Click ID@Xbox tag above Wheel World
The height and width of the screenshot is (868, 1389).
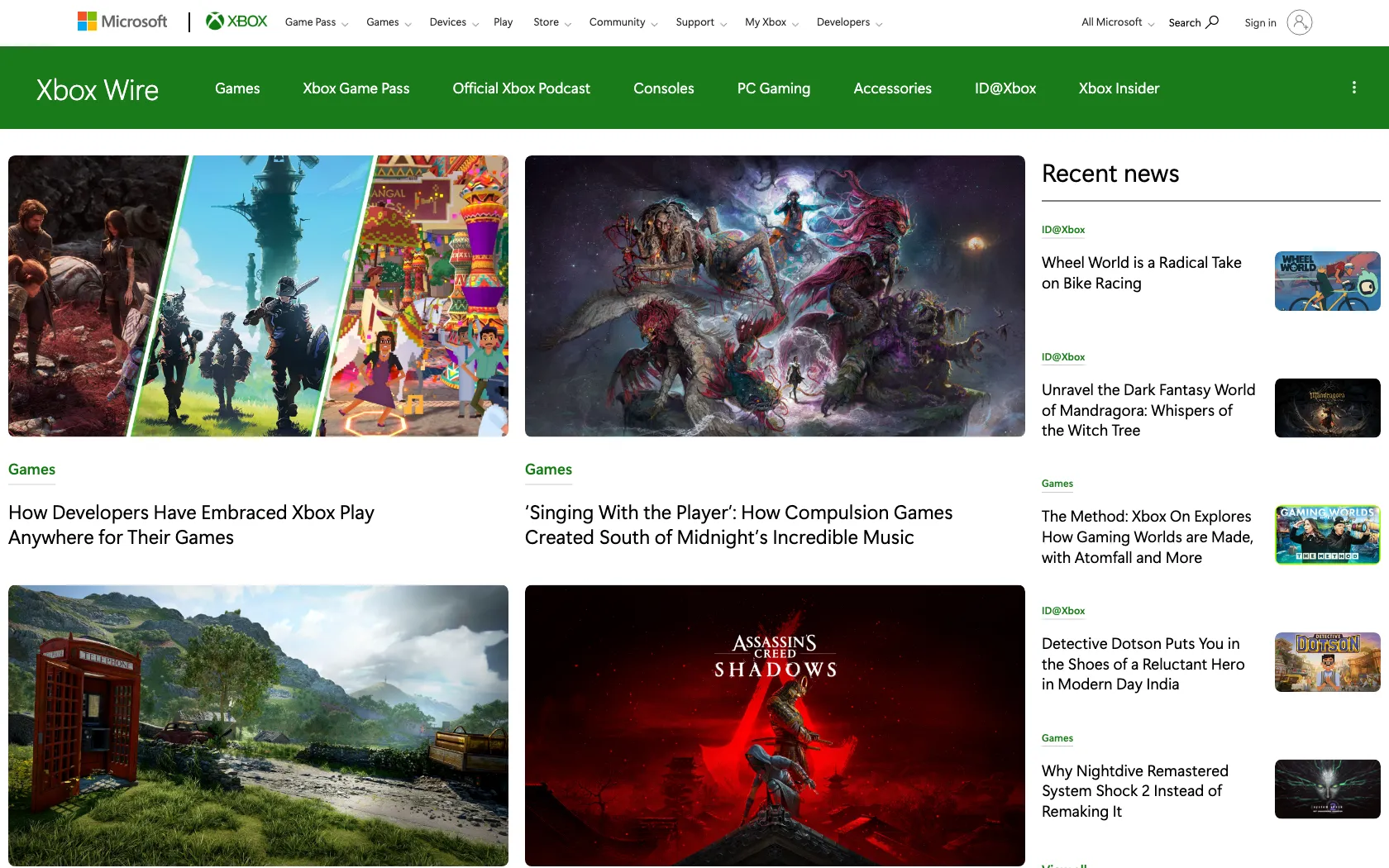(x=1063, y=230)
